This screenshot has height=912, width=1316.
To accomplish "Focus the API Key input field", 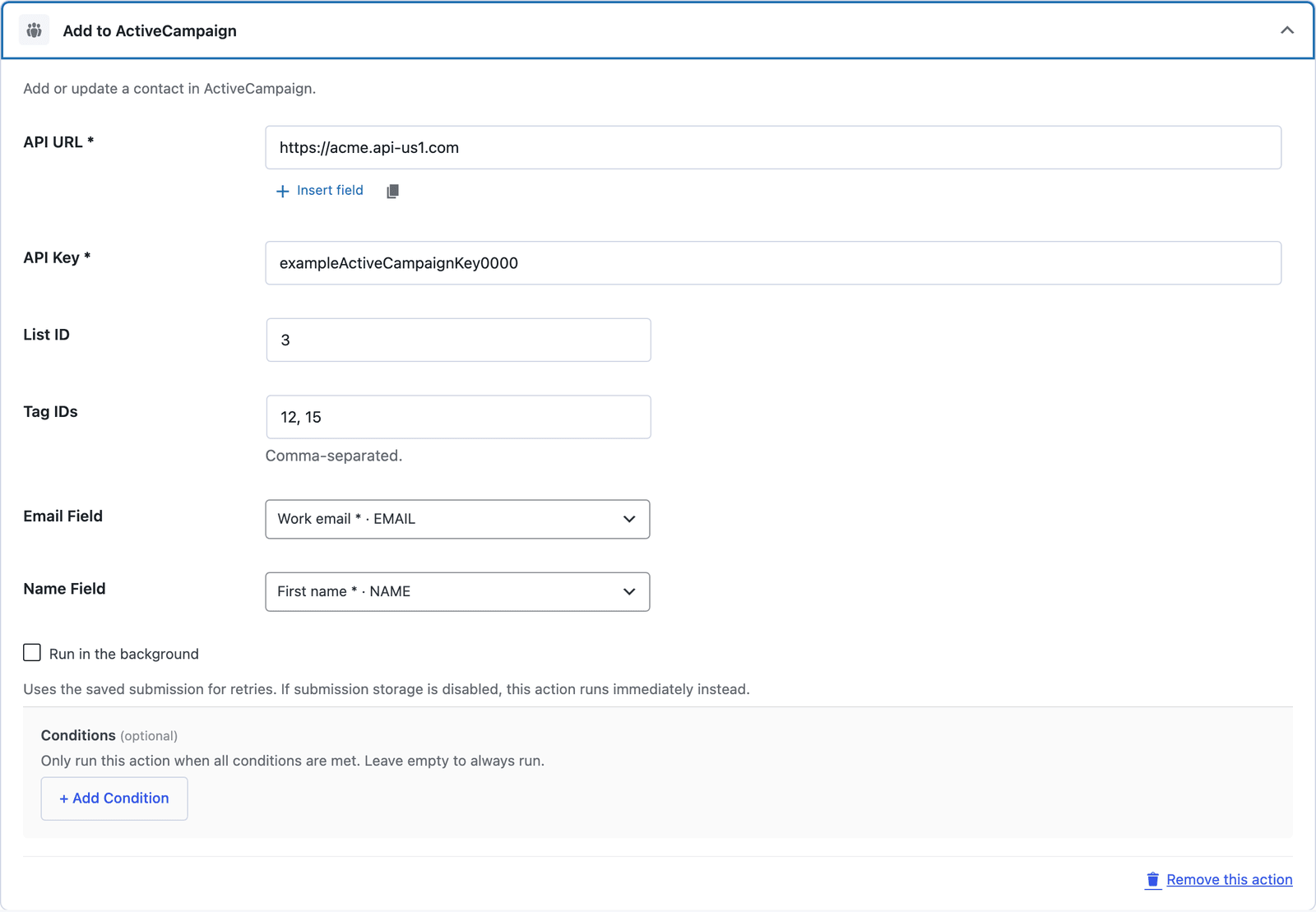I will click(x=773, y=263).
